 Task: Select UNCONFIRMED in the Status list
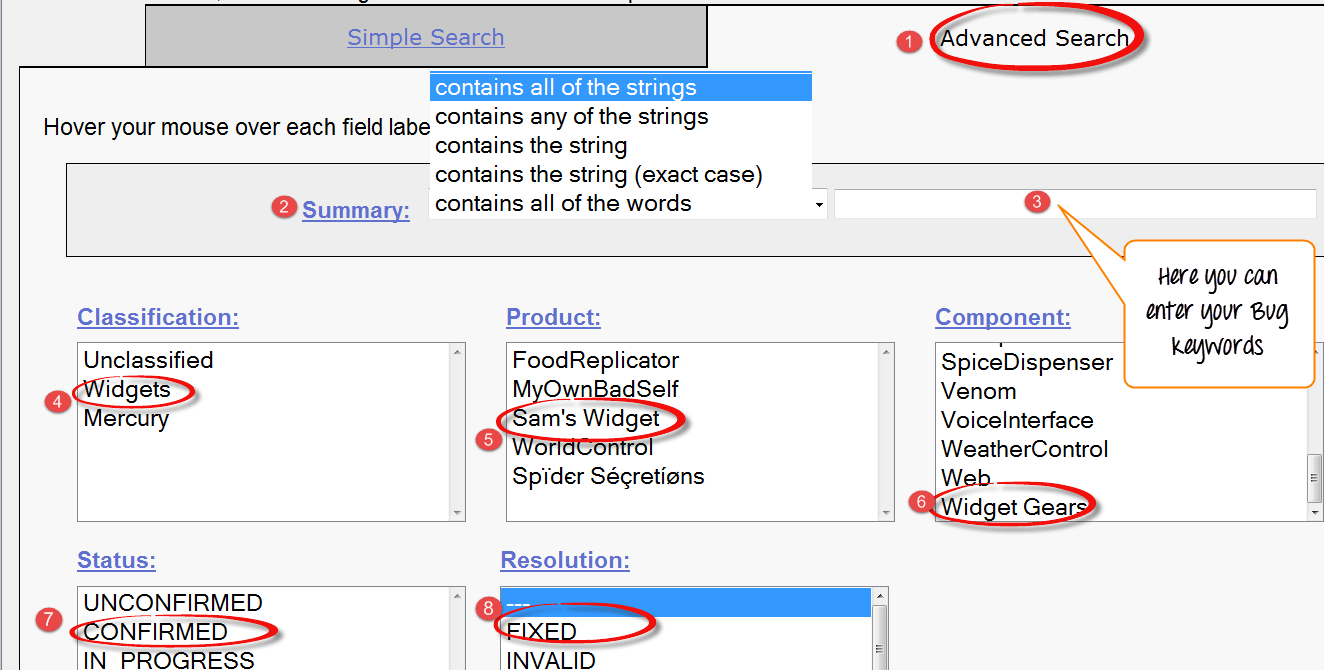click(x=173, y=603)
